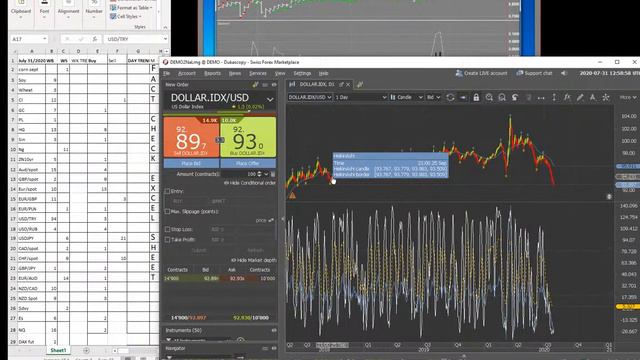Viewport: 640px width, 360px height.
Task: Click the Excel formula bar showing USD/TRY
Action: coord(135,39)
